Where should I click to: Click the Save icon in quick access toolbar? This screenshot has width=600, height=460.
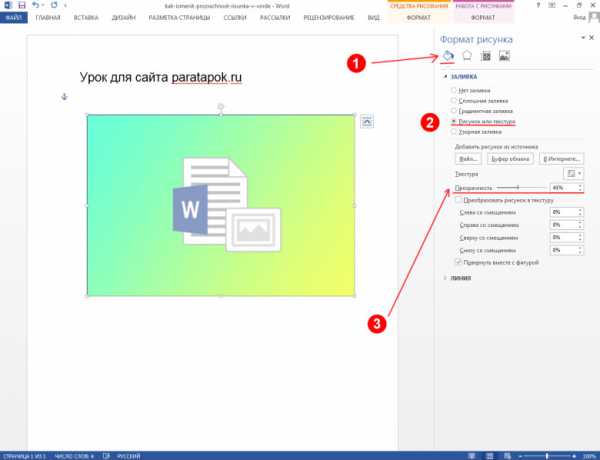(x=22, y=5)
